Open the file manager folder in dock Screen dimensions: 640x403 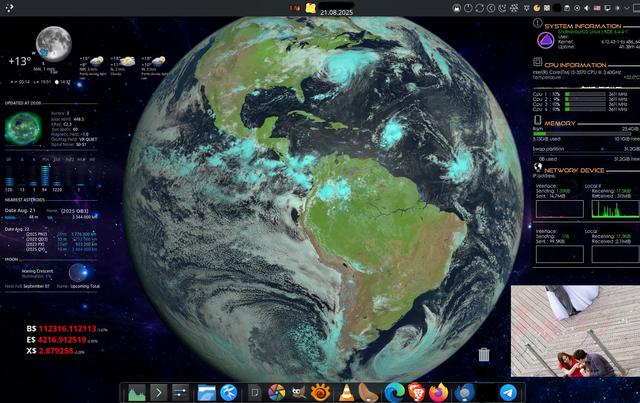tap(207, 393)
